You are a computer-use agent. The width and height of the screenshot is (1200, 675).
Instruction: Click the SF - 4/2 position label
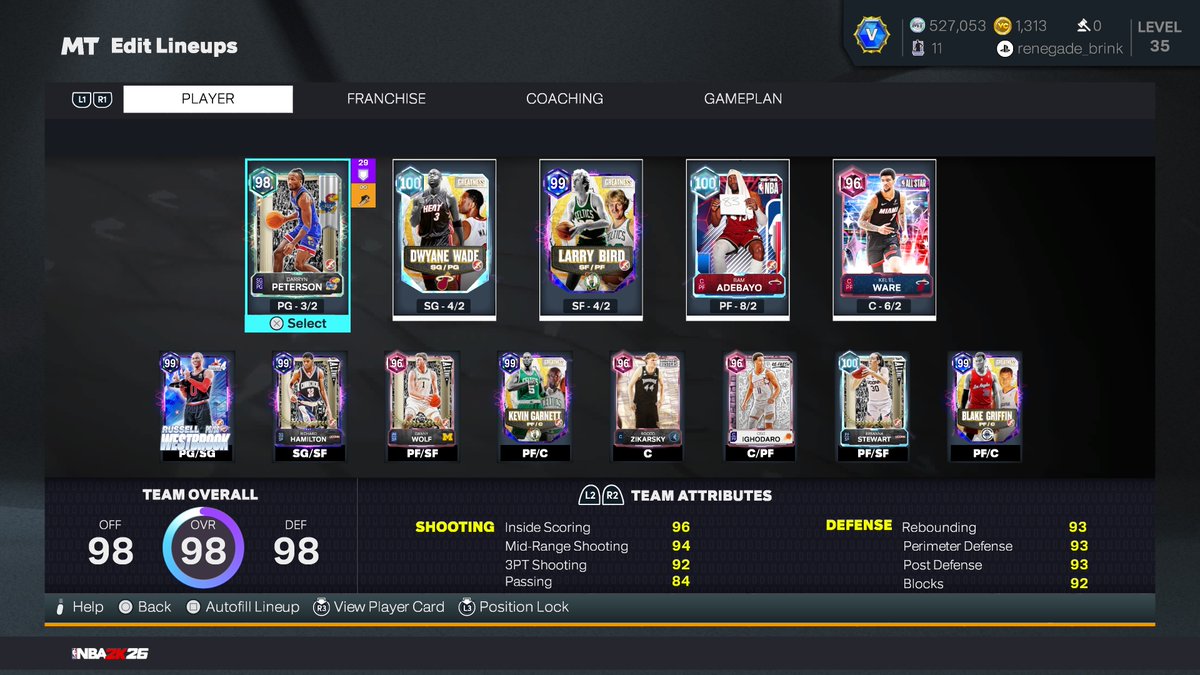point(591,306)
